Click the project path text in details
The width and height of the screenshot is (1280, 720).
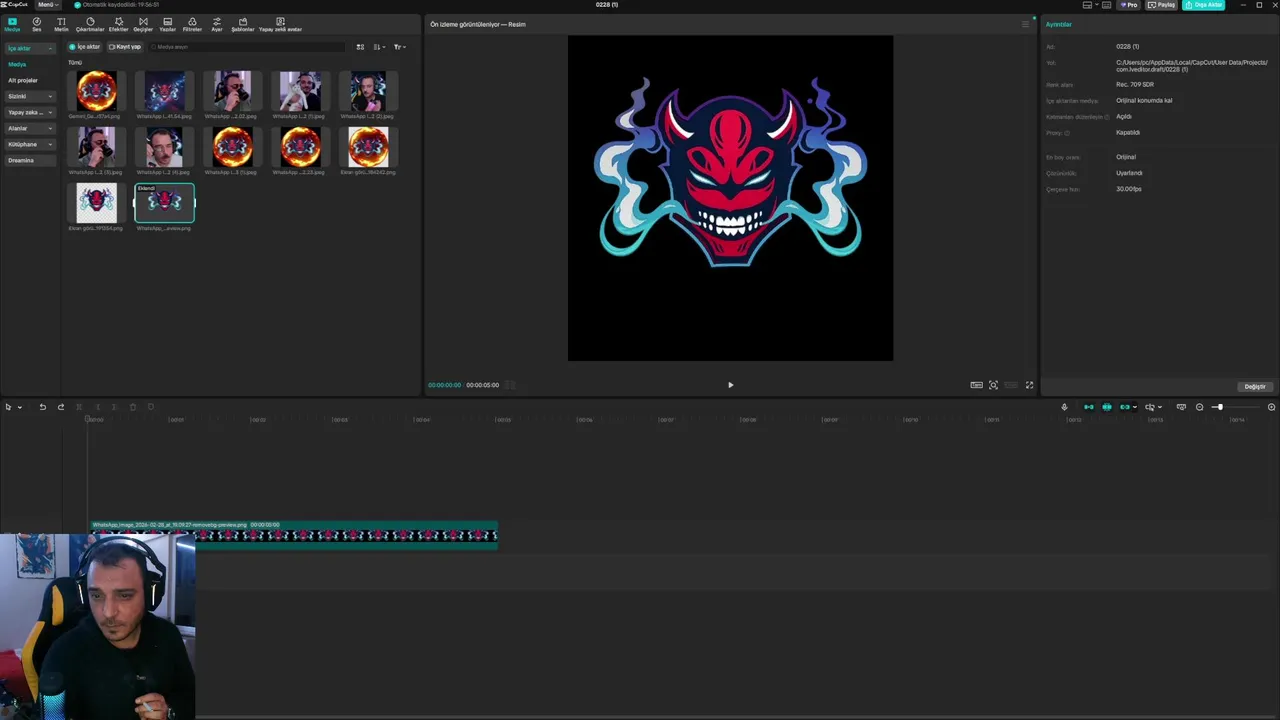(1192, 66)
